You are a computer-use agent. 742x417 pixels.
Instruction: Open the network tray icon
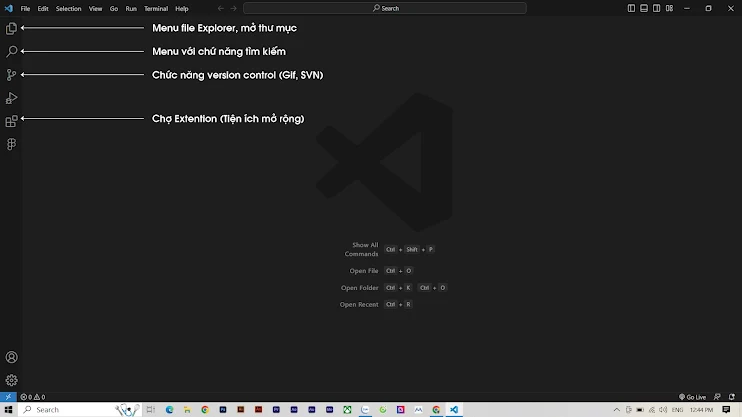coord(652,409)
